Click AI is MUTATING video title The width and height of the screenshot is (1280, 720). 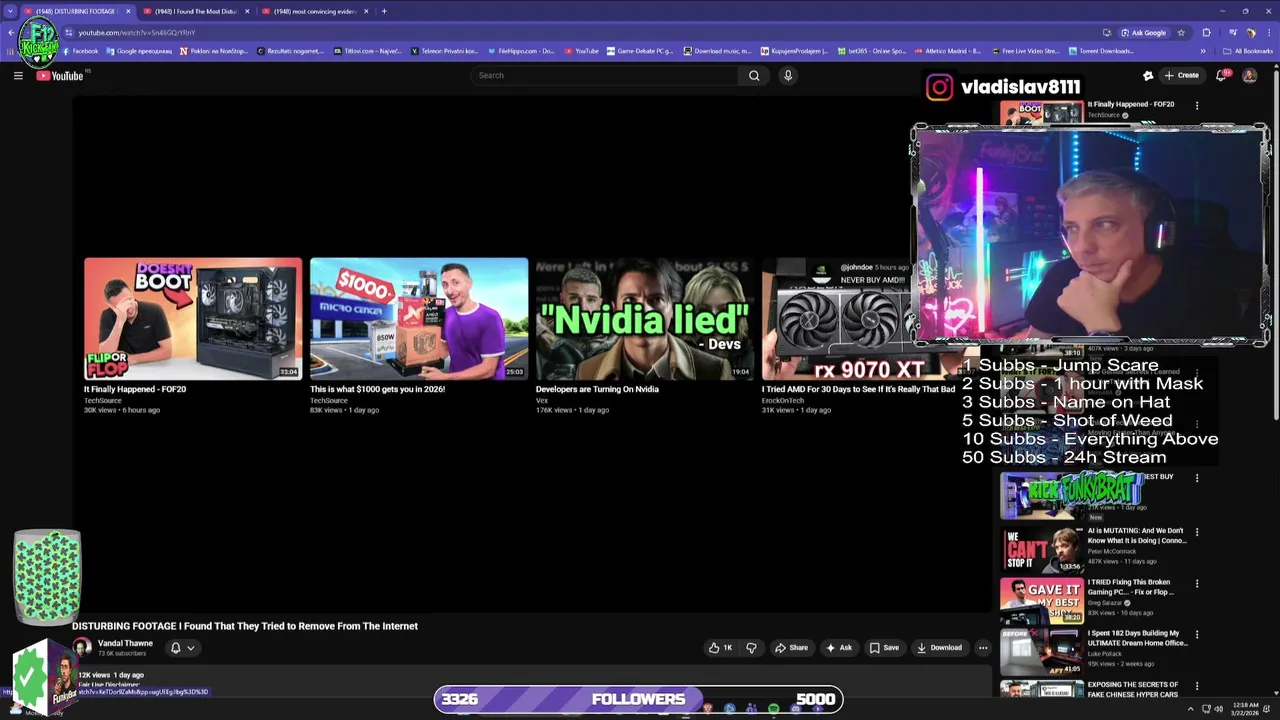[1137, 536]
